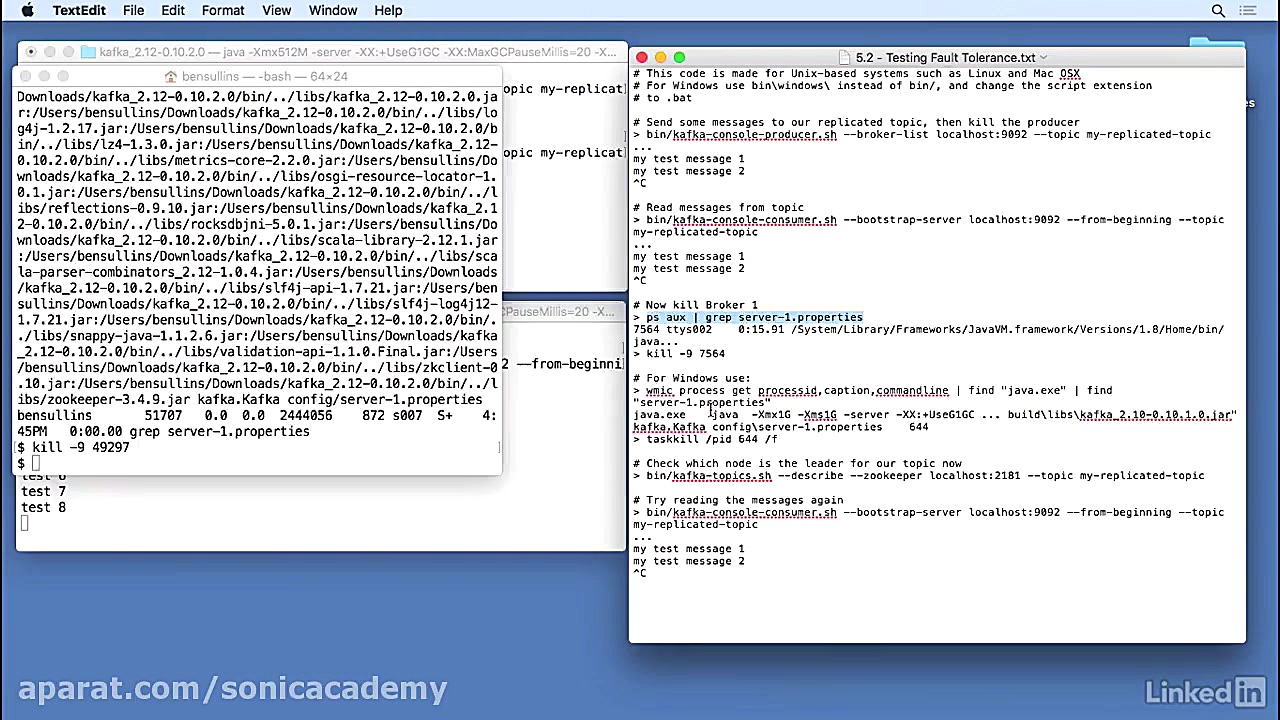Screen dimensions: 1280x720
Task: Click 'kill -9 49297' in bash terminal
Action: [x=81, y=447]
